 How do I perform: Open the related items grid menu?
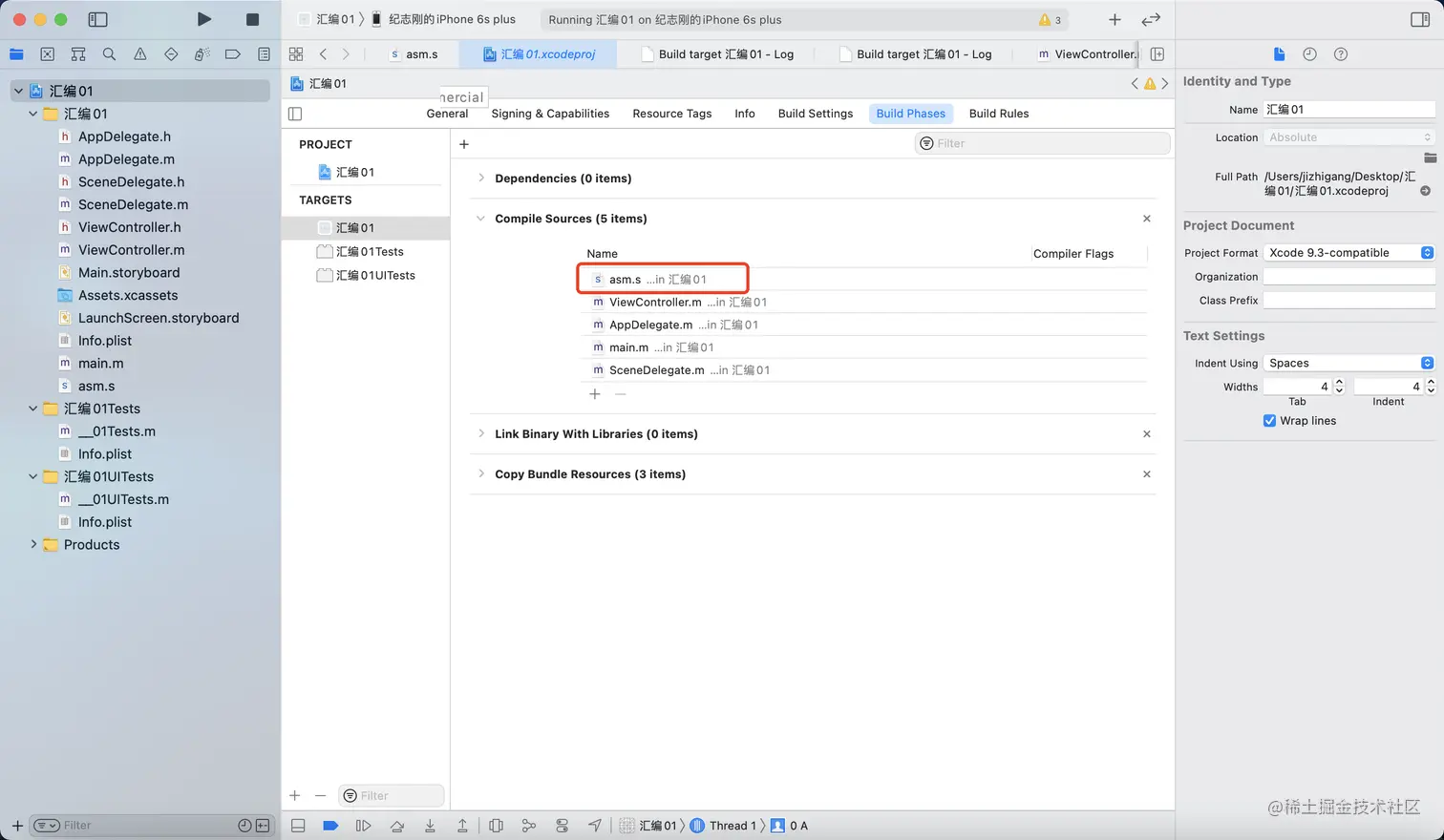coord(296,54)
